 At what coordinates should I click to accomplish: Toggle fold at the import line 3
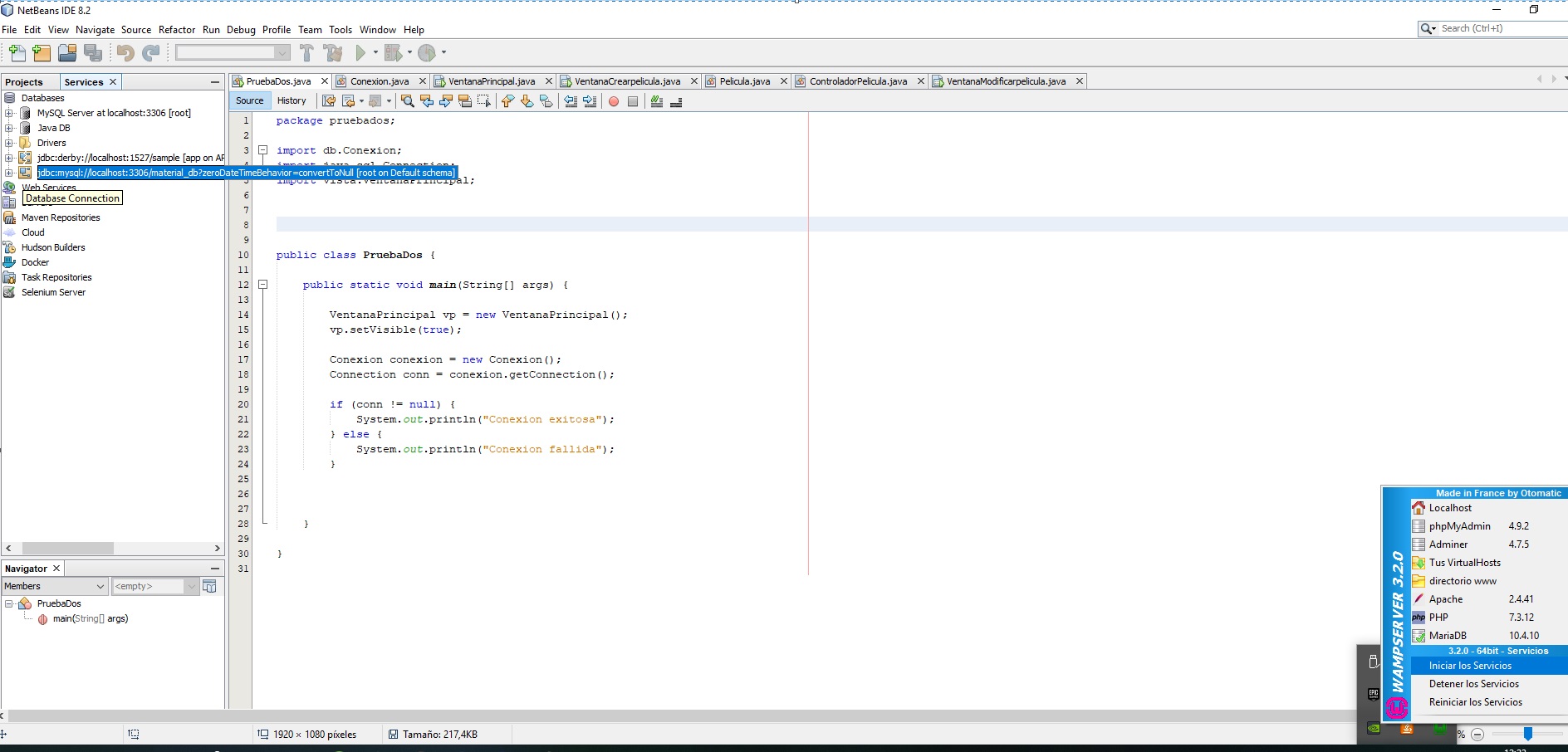coord(263,150)
